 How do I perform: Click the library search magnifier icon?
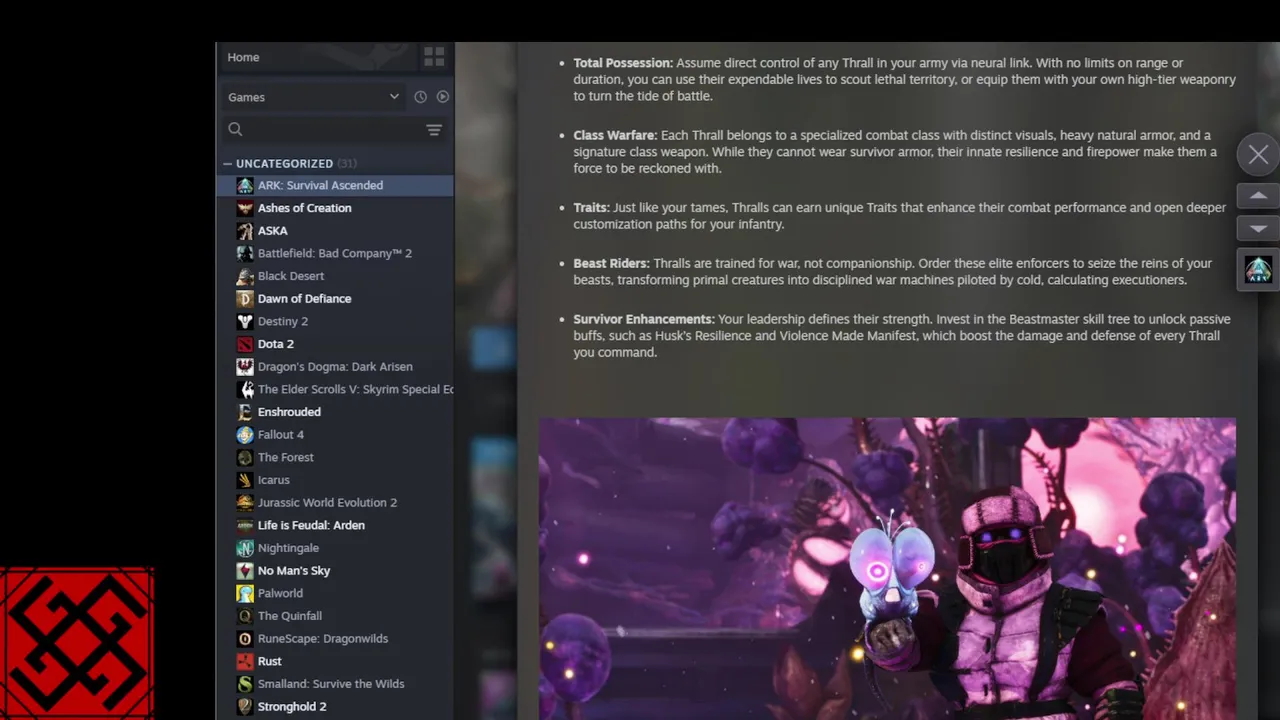(235, 129)
